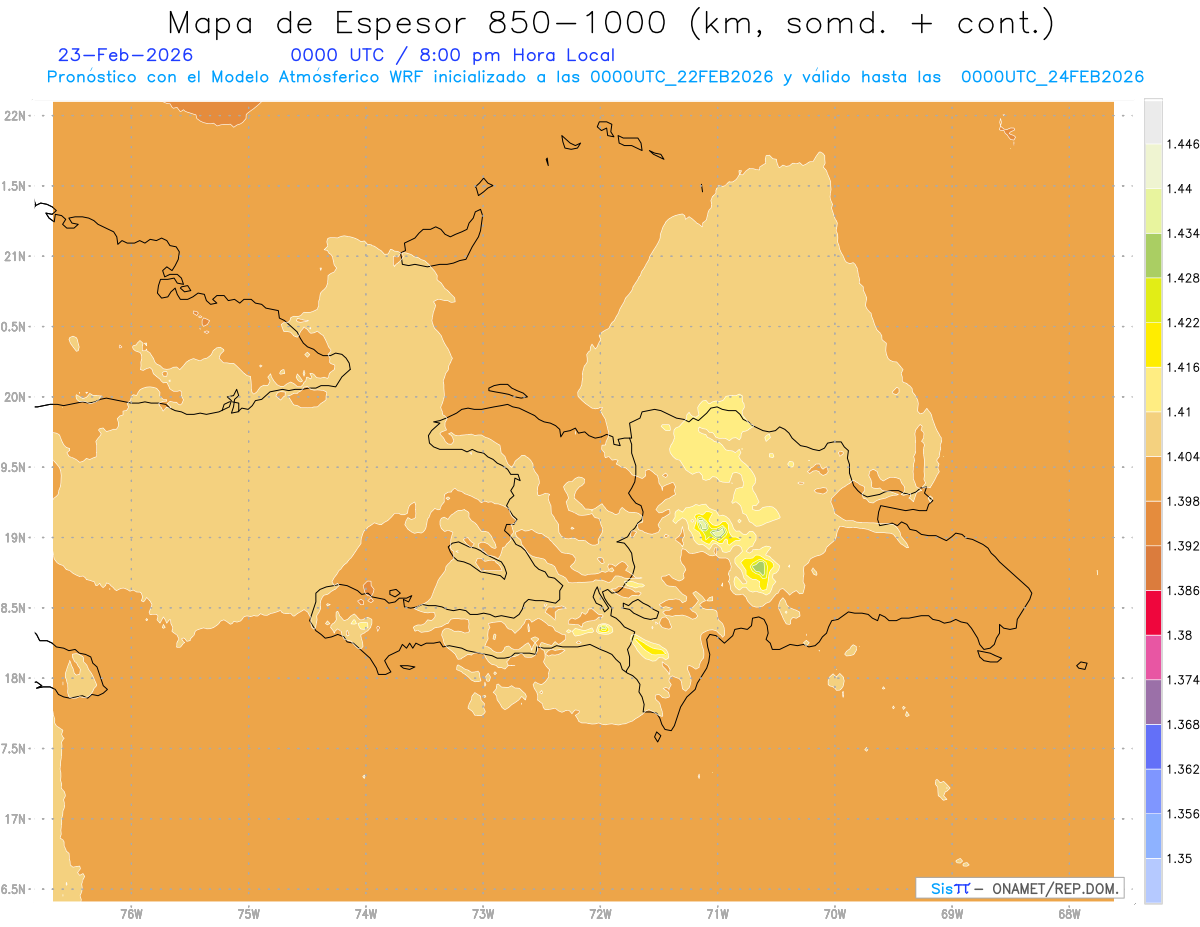Click the light gray swatch above 1.446
This screenshot has width=1200, height=927.
[1154, 121]
